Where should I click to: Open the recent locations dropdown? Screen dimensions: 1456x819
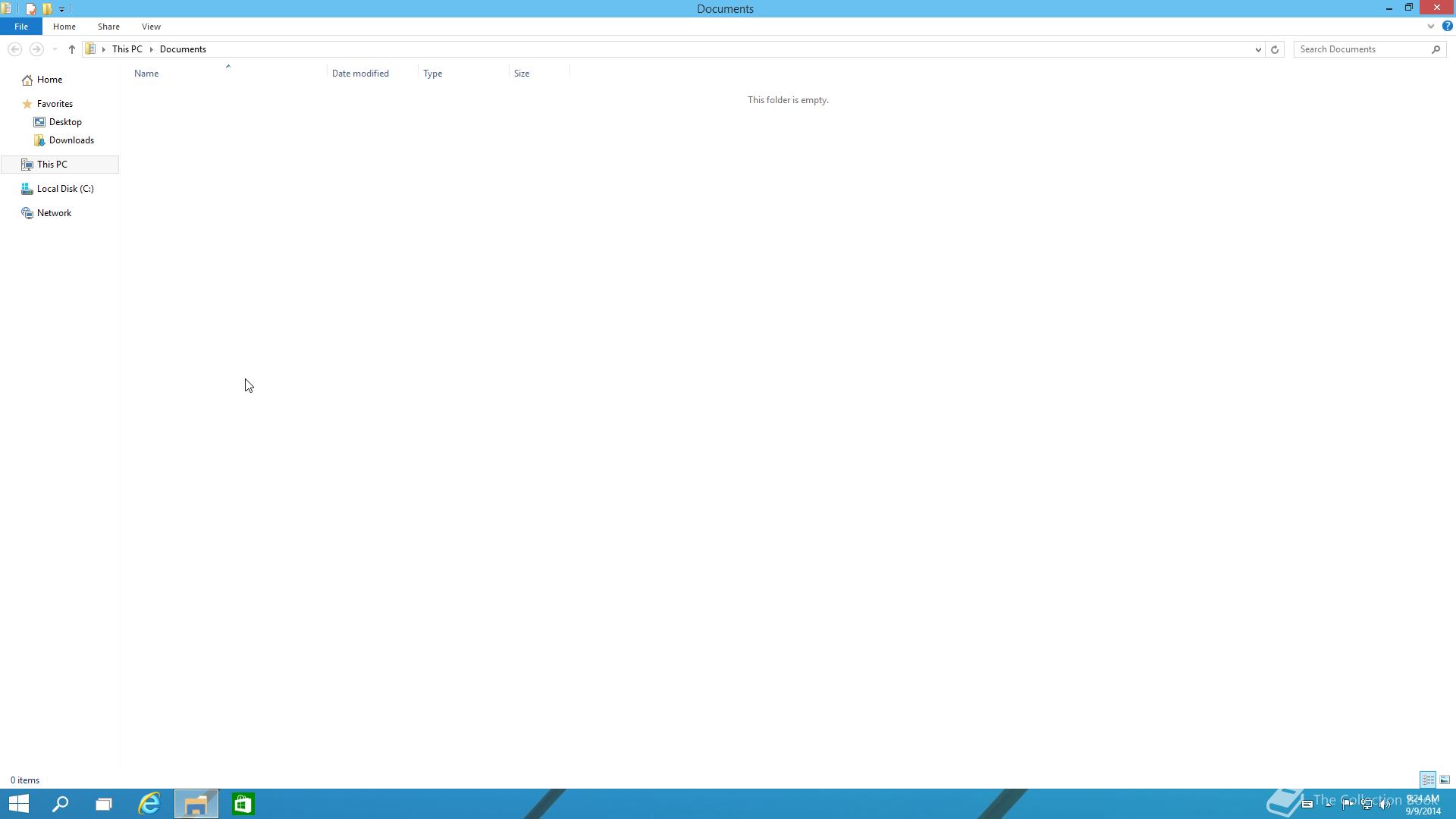[55, 49]
